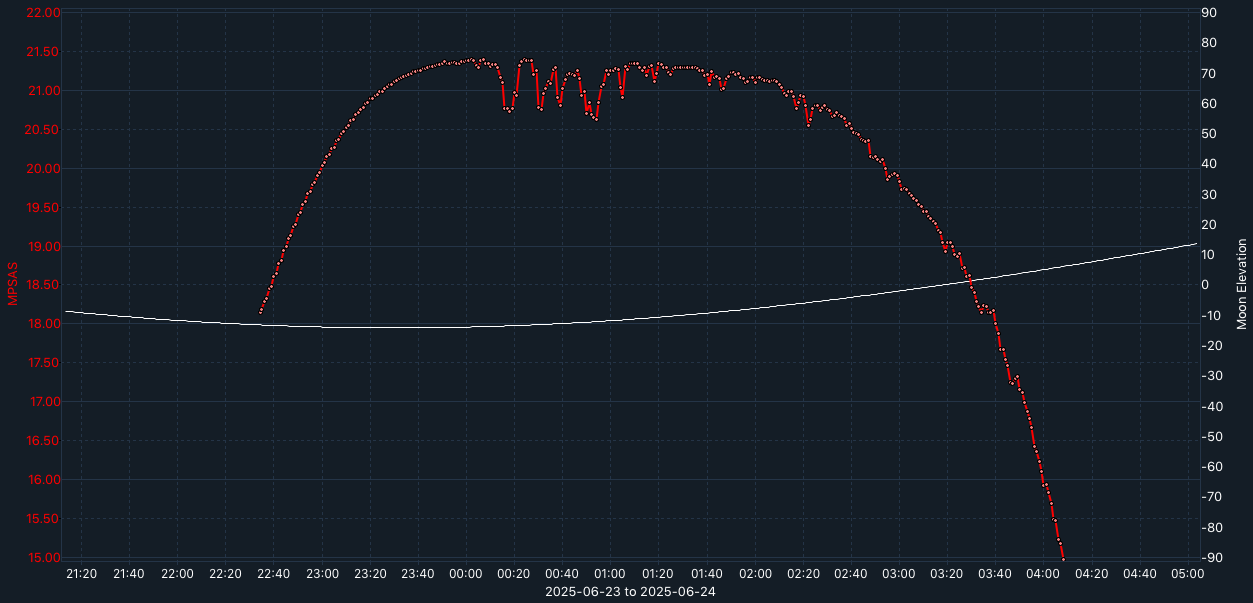1253x603 pixels.
Task: Click the 21.00 MPSAS axis label
Action: [x=43, y=91]
